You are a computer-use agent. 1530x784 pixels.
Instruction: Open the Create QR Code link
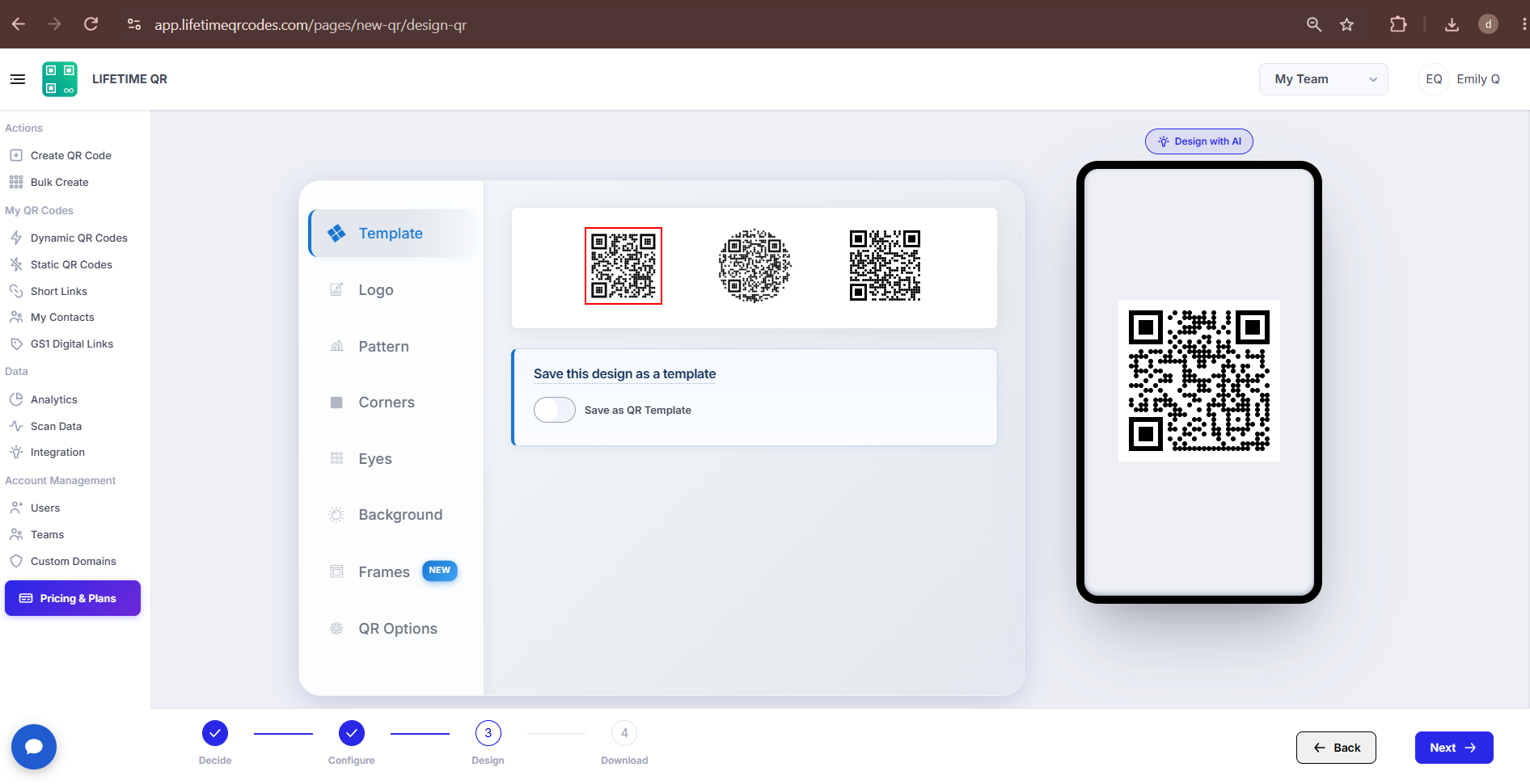[x=71, y=155]
